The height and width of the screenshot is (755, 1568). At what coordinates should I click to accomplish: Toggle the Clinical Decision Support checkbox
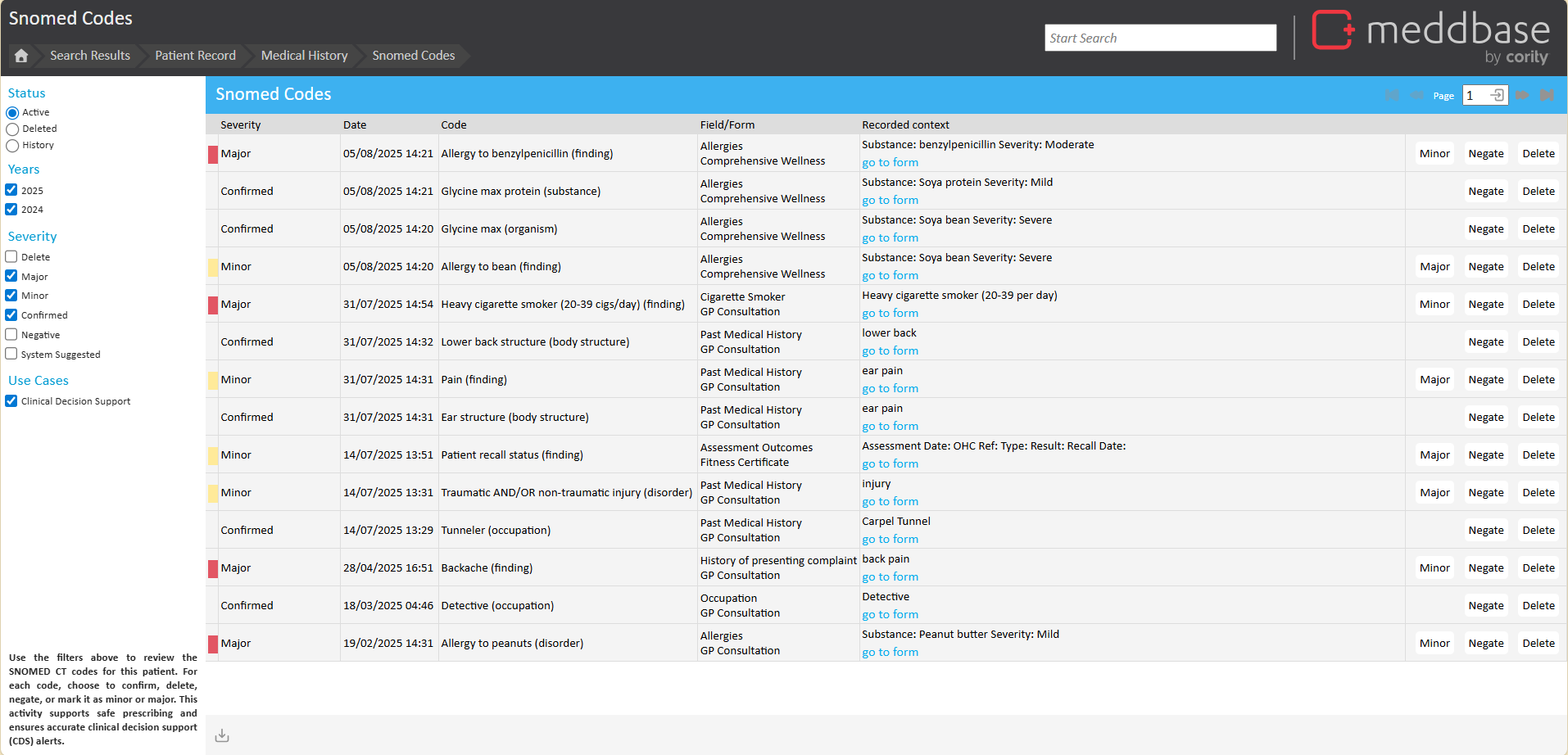[11, 401]
